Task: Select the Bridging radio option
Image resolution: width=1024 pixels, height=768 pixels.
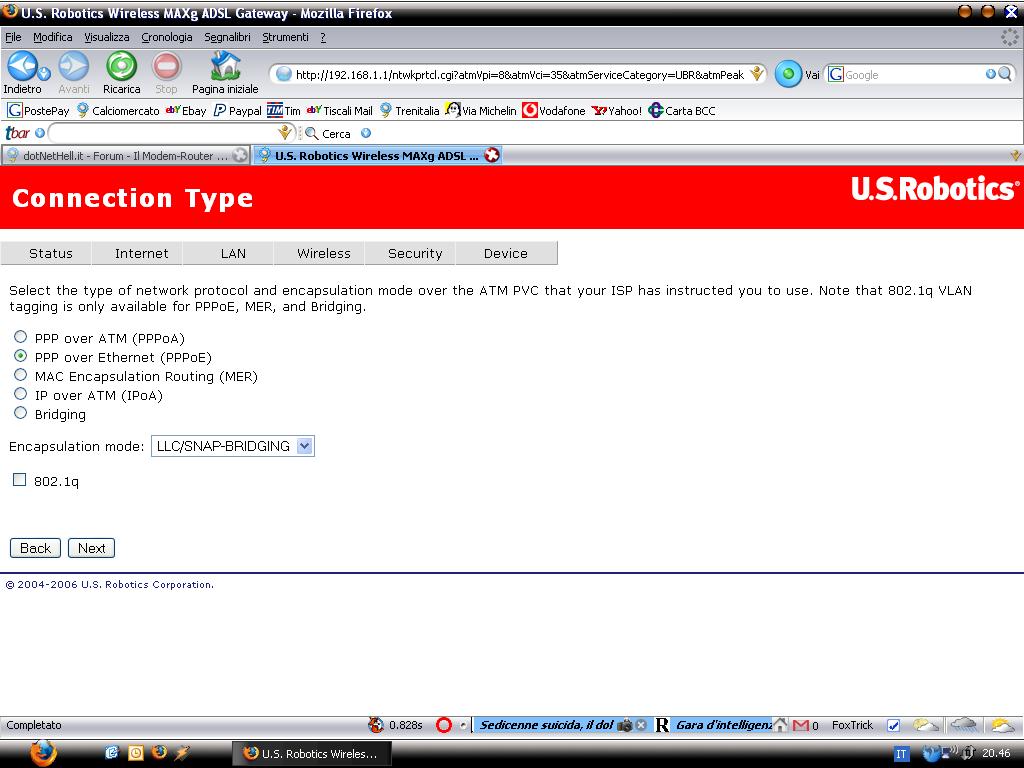Action: click(x=20, y=413)
